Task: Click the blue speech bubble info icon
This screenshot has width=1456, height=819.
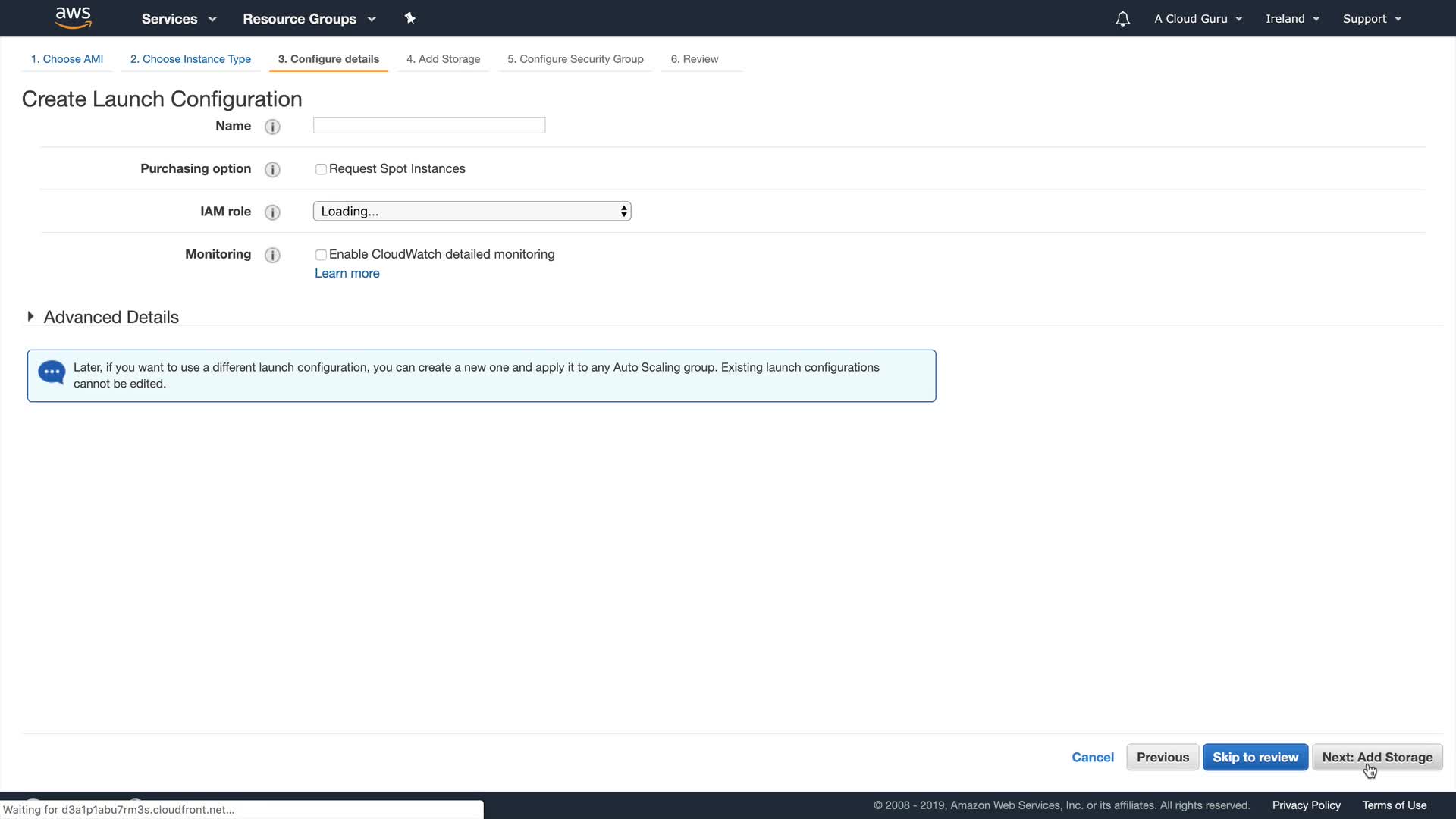Action: tap(52, 372)
